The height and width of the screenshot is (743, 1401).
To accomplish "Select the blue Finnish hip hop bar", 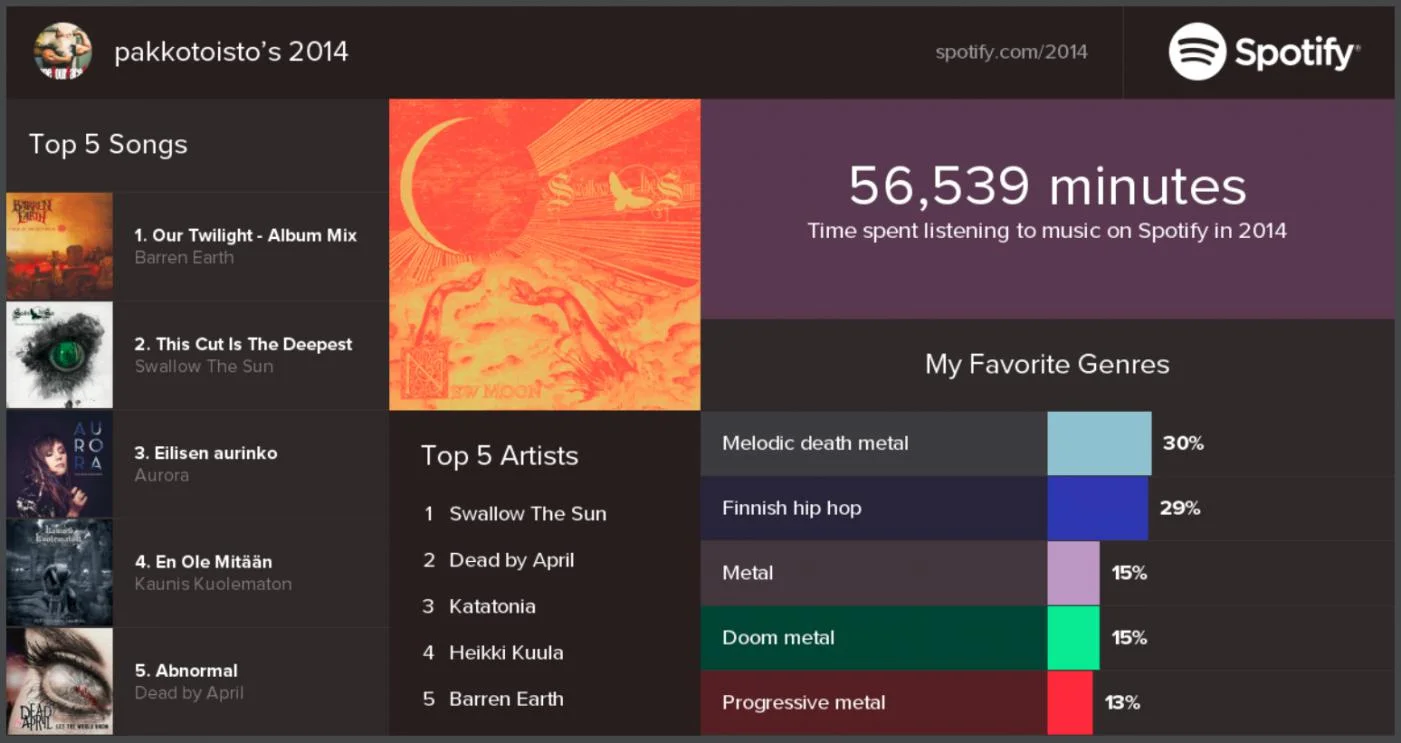I will coord(1097,508).
